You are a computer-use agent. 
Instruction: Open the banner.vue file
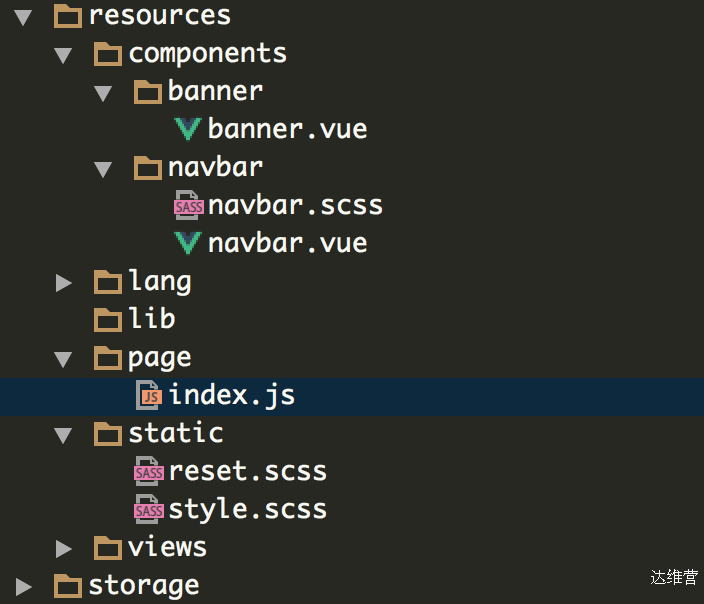[x=287, y=129]
